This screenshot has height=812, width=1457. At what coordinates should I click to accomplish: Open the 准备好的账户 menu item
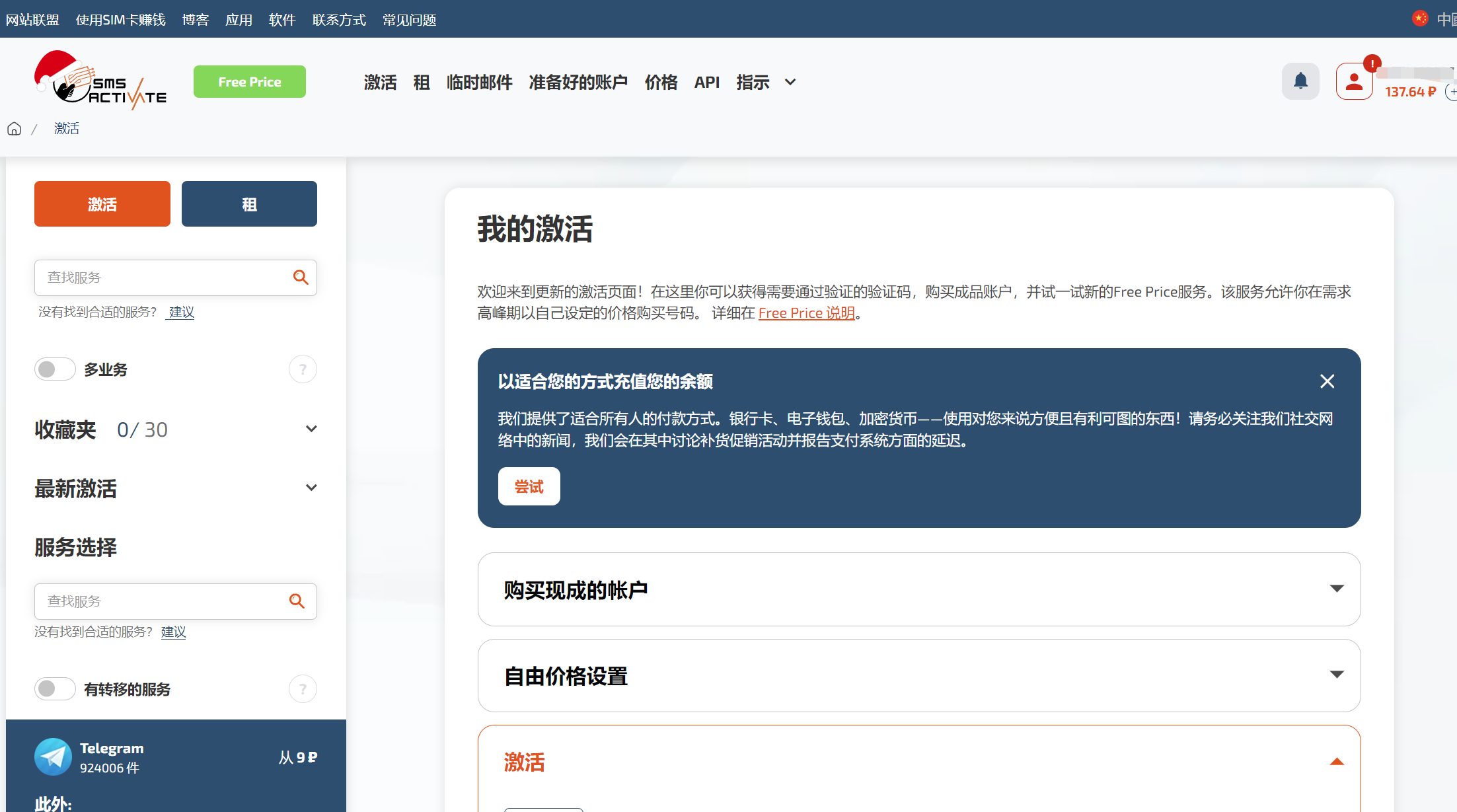click(578, 83)
